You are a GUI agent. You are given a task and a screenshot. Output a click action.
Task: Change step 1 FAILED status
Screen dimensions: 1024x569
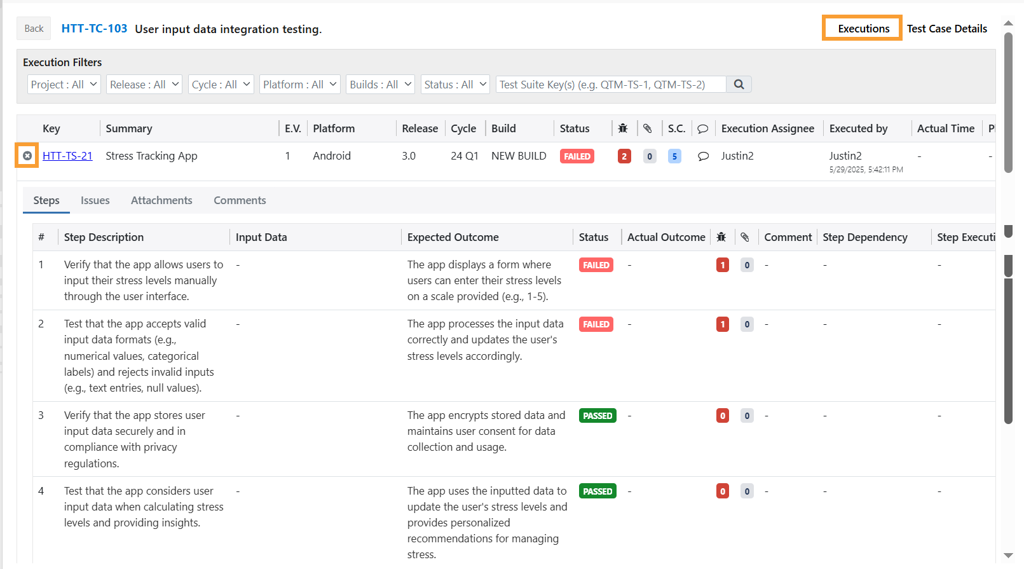[x=596, y=265]
